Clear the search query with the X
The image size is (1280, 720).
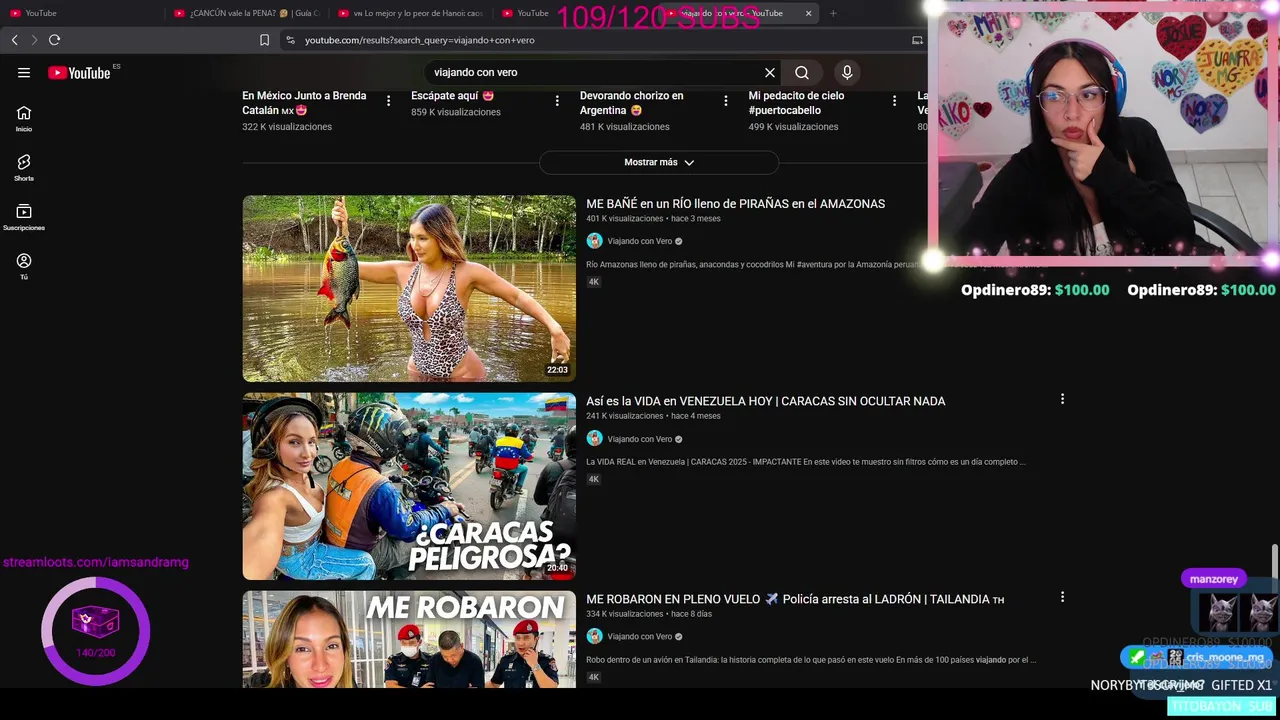point(770,72)
